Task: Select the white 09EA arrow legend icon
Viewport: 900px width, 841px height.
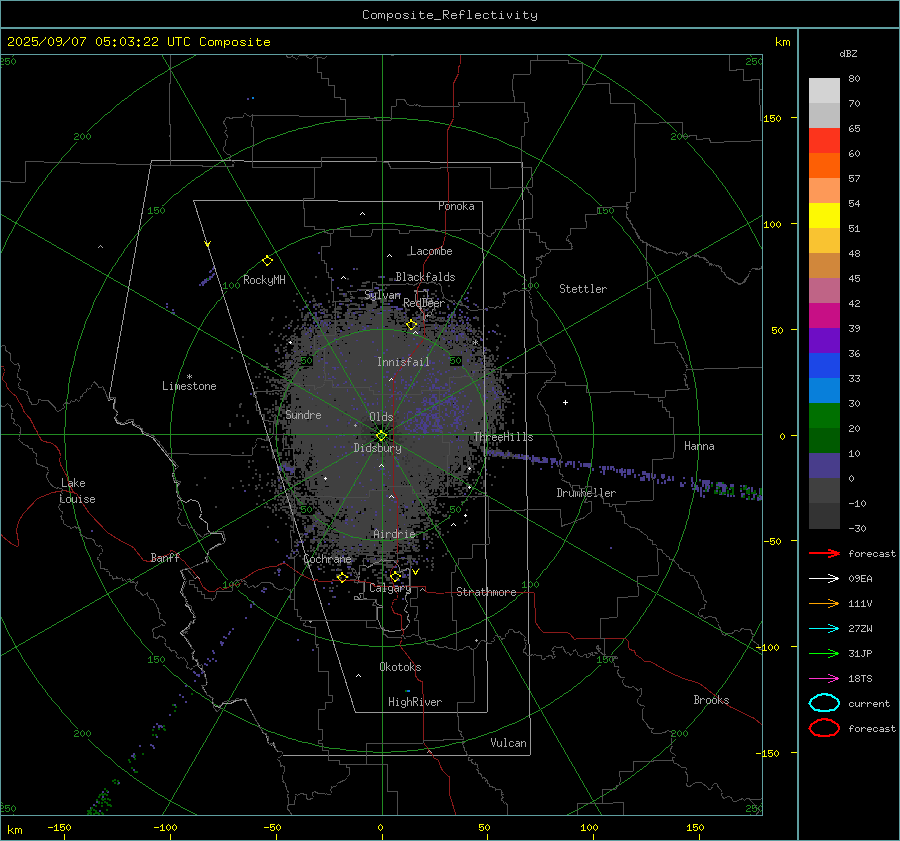Action: [x=824, y=578]
